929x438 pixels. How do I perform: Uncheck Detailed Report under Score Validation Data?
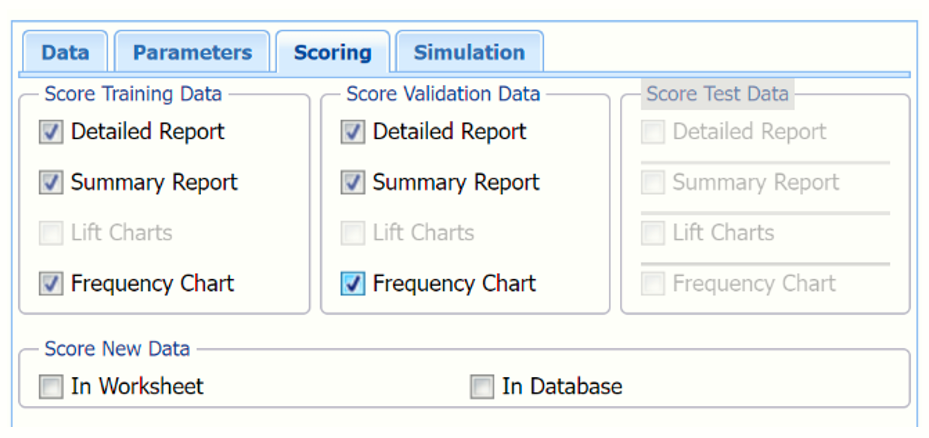(x=353, y=132)
